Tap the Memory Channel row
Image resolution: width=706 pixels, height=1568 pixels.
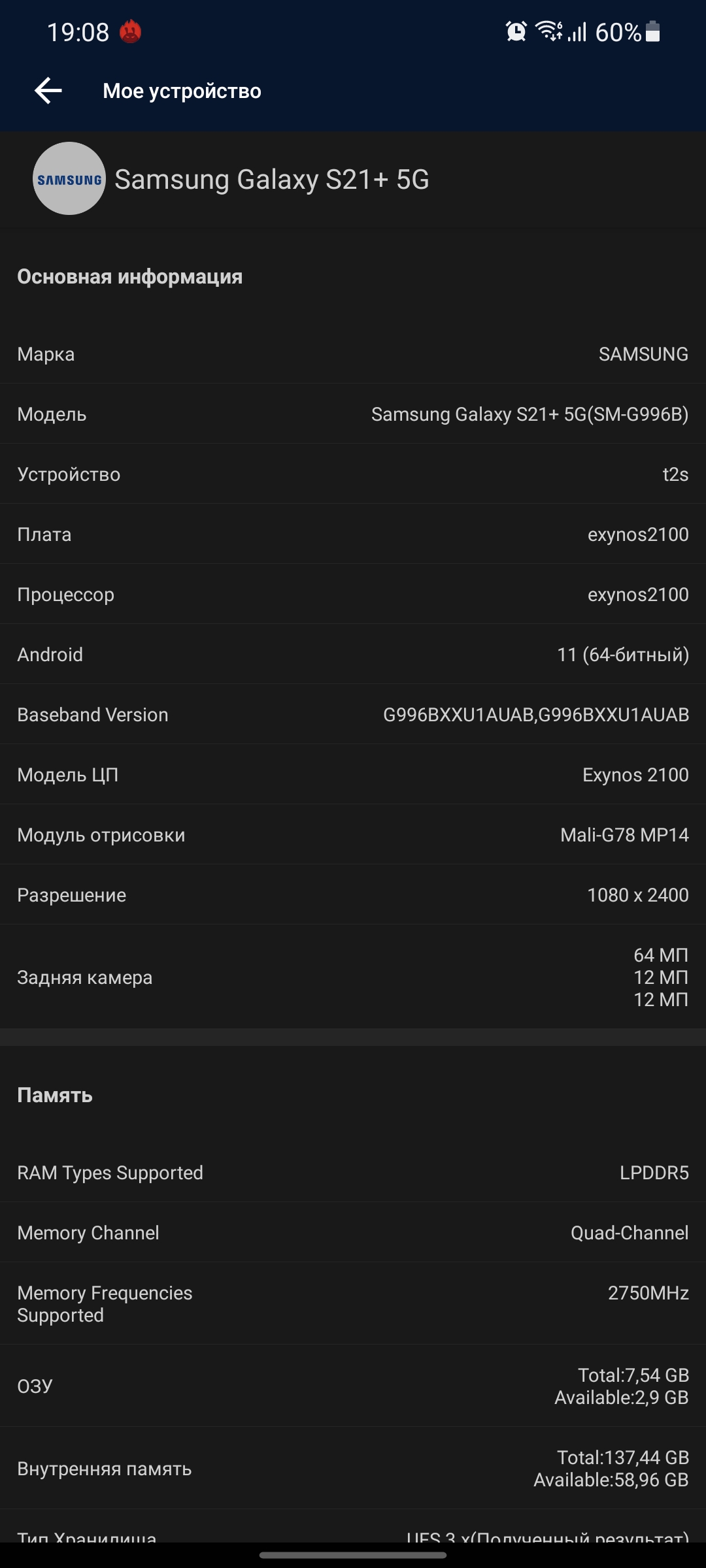pos(353,1233)
